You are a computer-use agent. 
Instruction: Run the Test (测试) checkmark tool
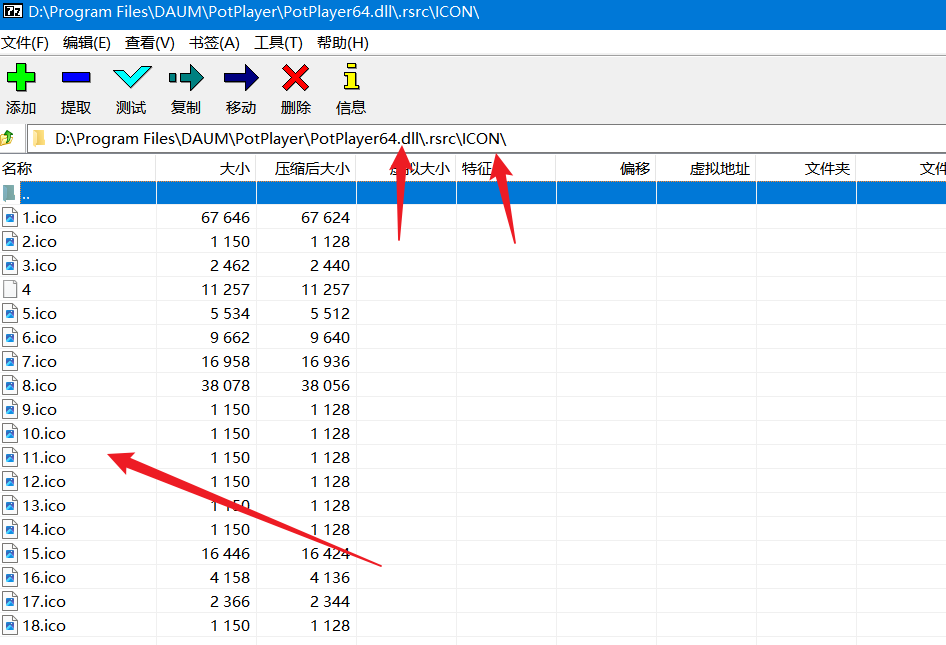131,78
